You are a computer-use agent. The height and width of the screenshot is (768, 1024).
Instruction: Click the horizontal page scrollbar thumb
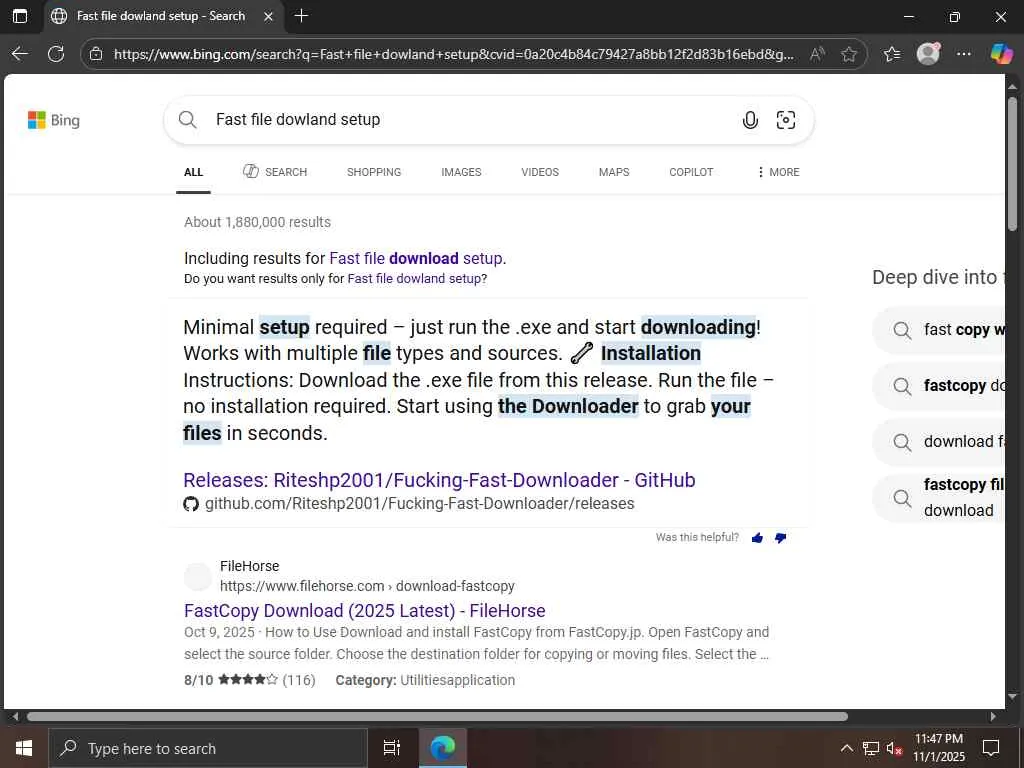pyautogui.click(x=438, y=716)
